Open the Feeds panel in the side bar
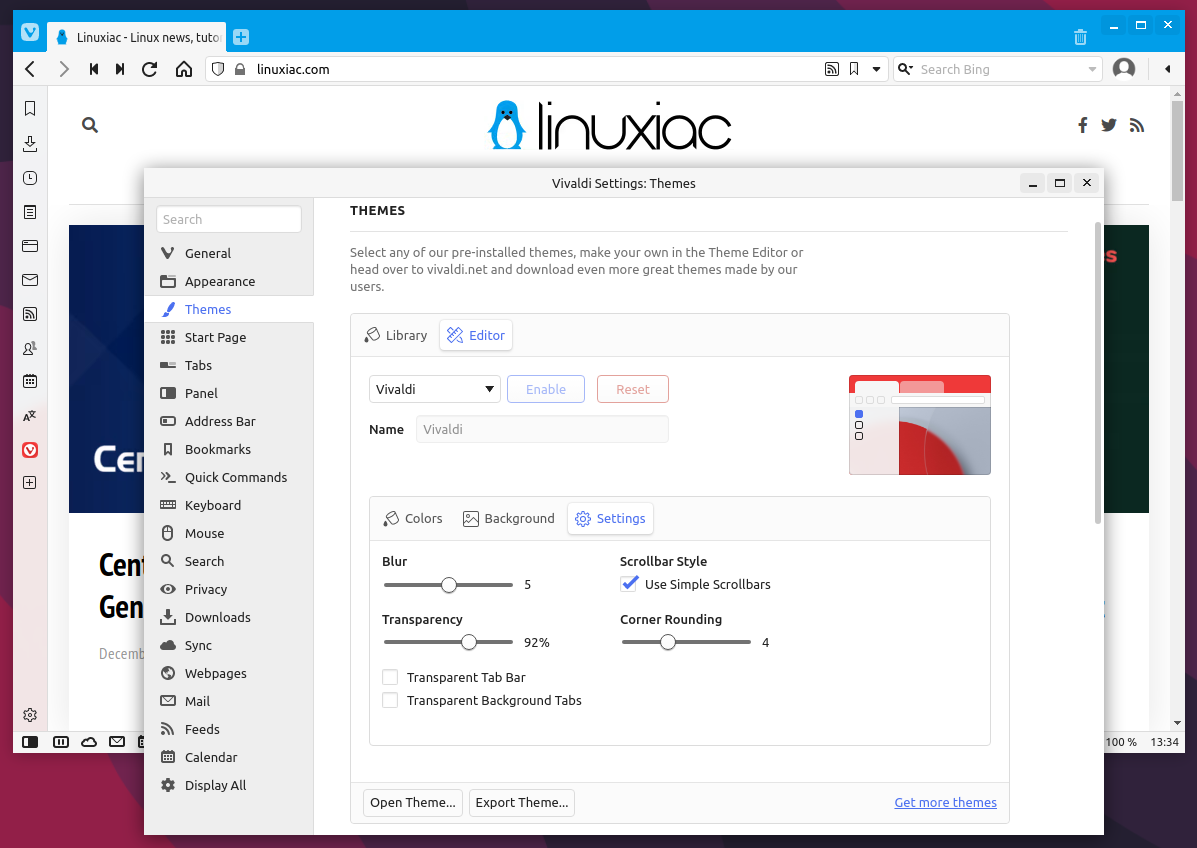1197x848 pixels. pos(30,314)
